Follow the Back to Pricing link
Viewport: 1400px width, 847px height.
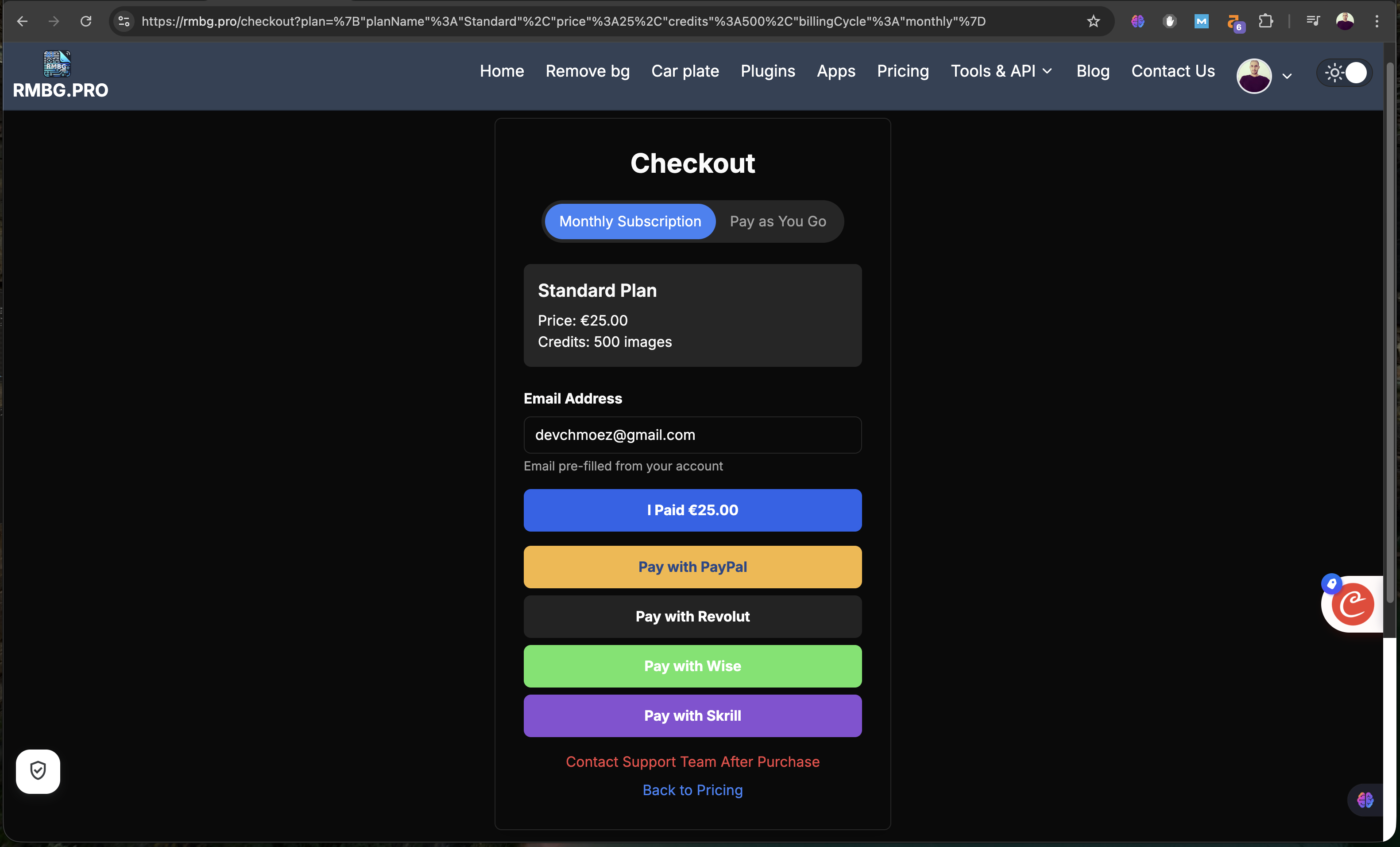[x=692, y=790]
